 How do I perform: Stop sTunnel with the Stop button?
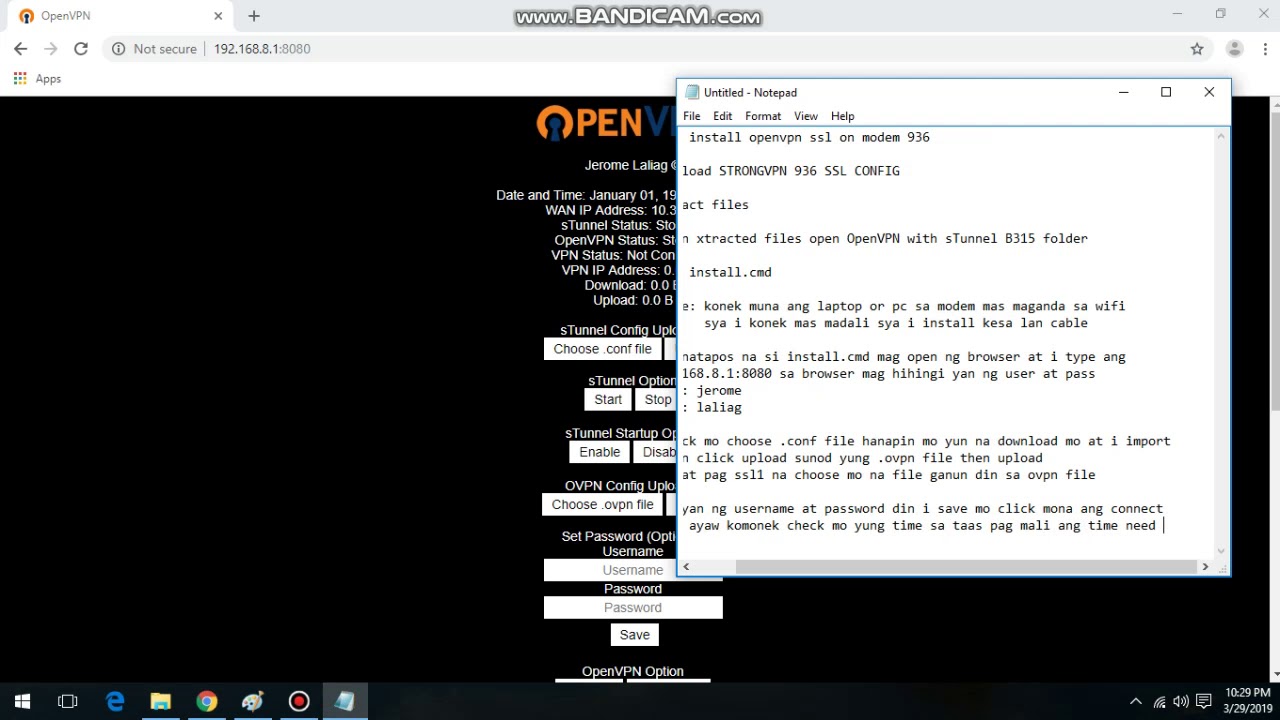click(656, 399)
